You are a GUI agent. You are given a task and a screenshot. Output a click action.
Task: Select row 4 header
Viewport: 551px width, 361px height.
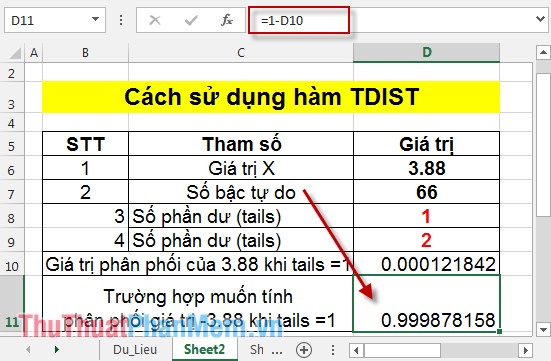(x=12, y=123)
